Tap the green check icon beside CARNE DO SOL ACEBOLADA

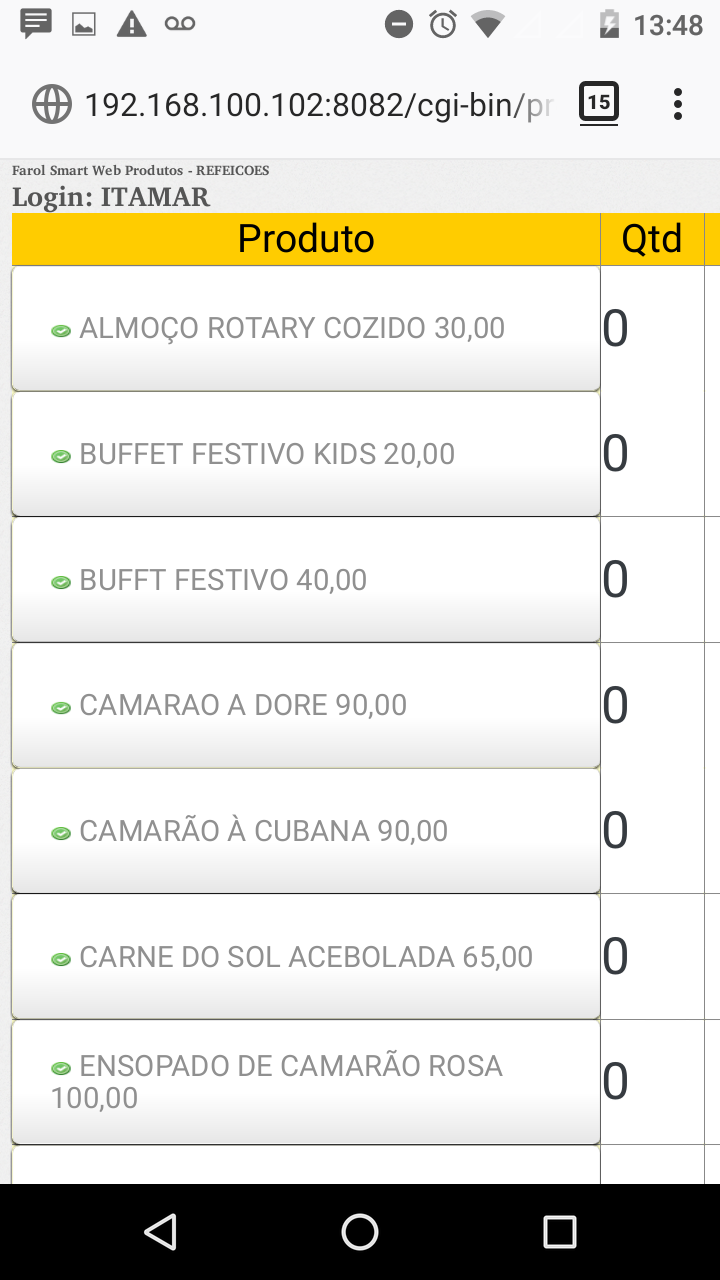click(x=61, y=959)
